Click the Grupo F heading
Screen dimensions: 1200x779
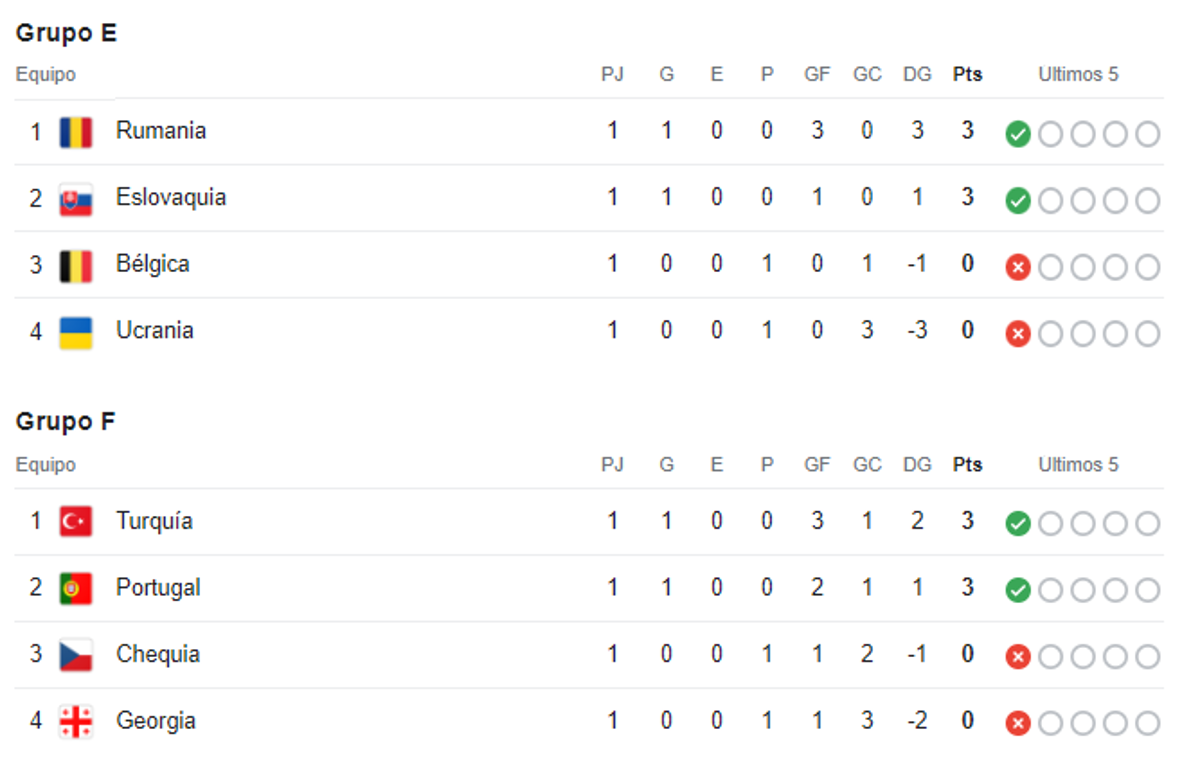[x=66, y=423]
